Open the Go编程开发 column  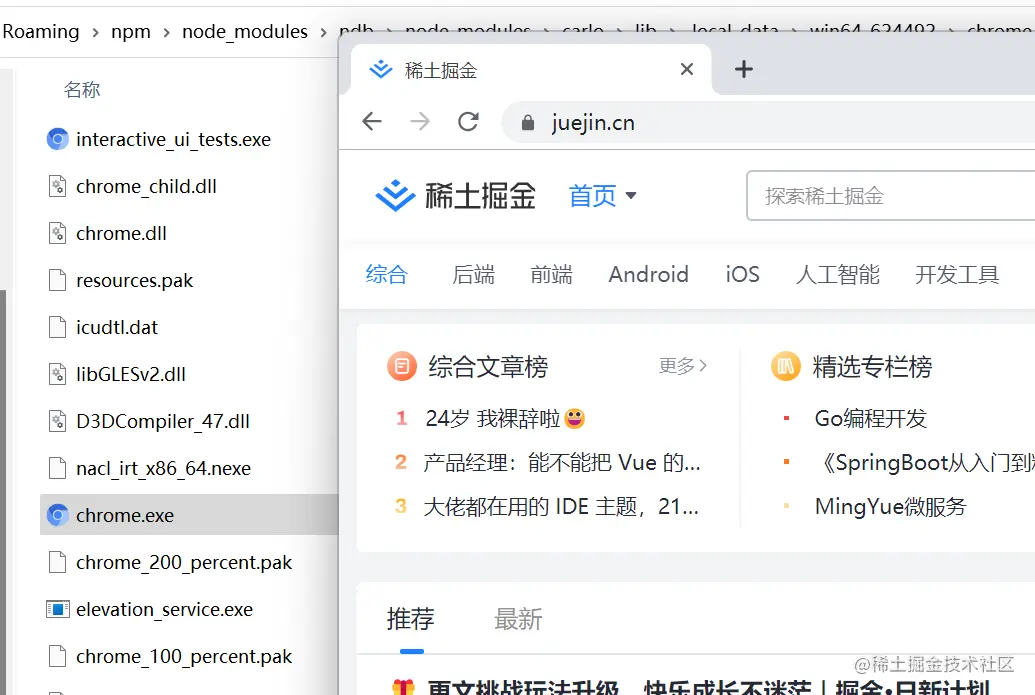[871, 418]
